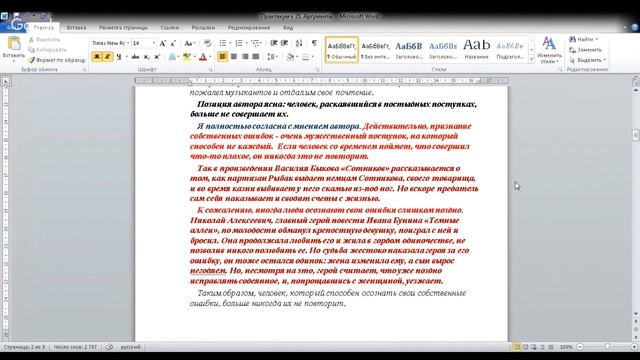
Task: Click the center alignment icon
Action: (234, 57)
